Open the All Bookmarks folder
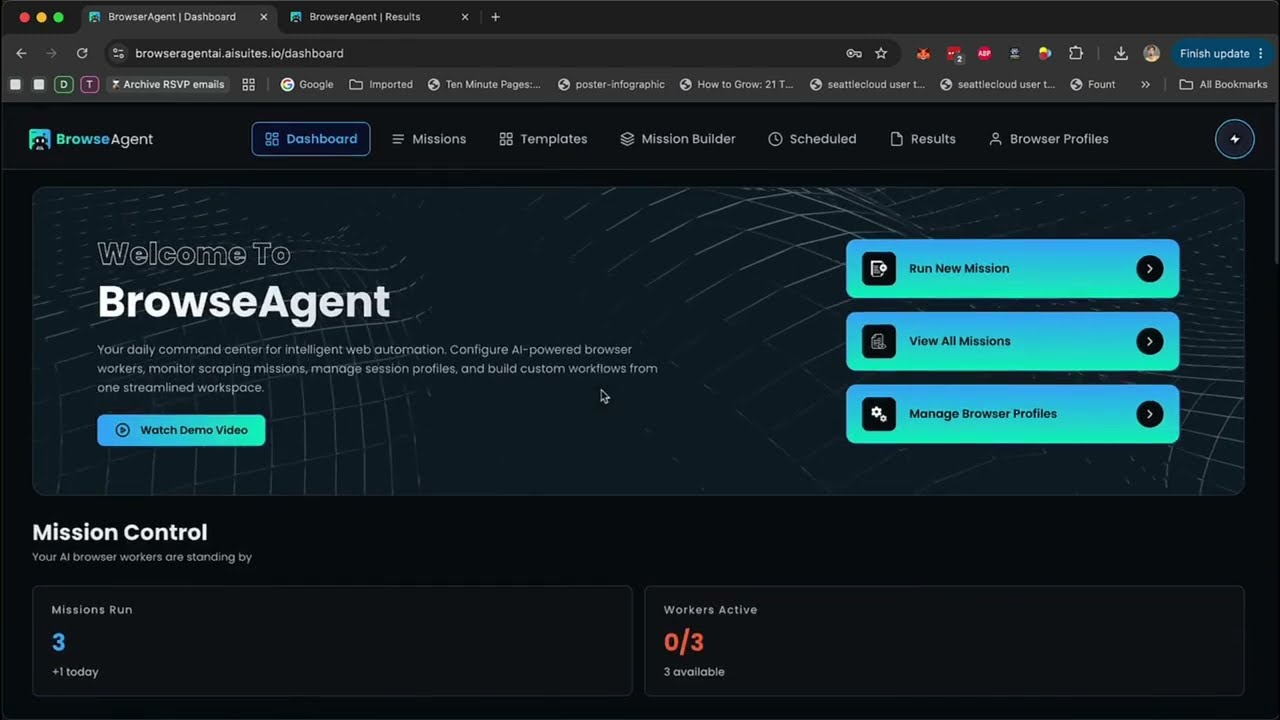This screenshot has width=1280, height=720. (x=1223, y=84)
